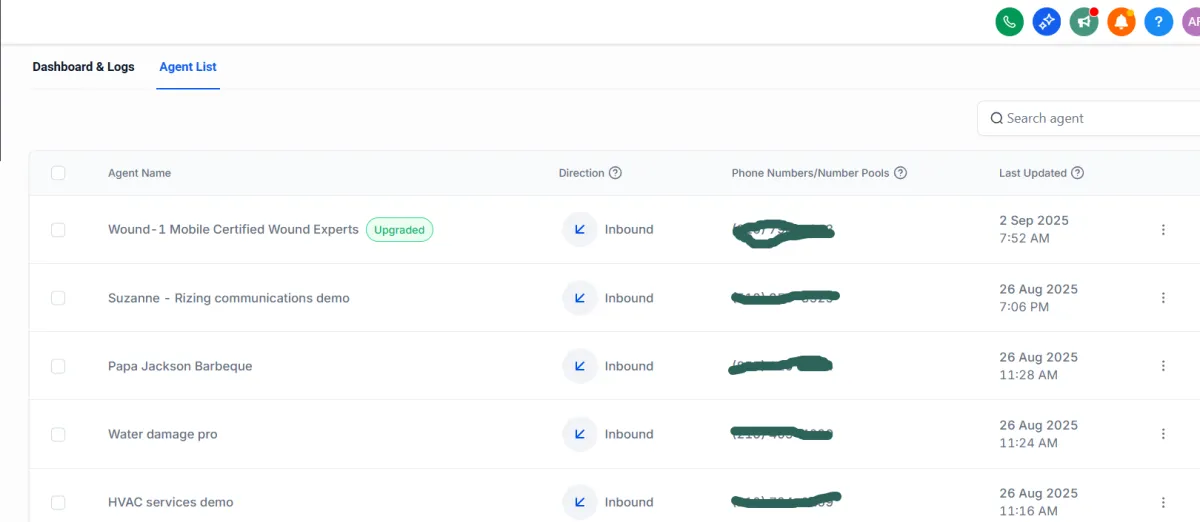1200x522 pixels.
Task: Focus the Search agent input field
Action: (1089, 118)
